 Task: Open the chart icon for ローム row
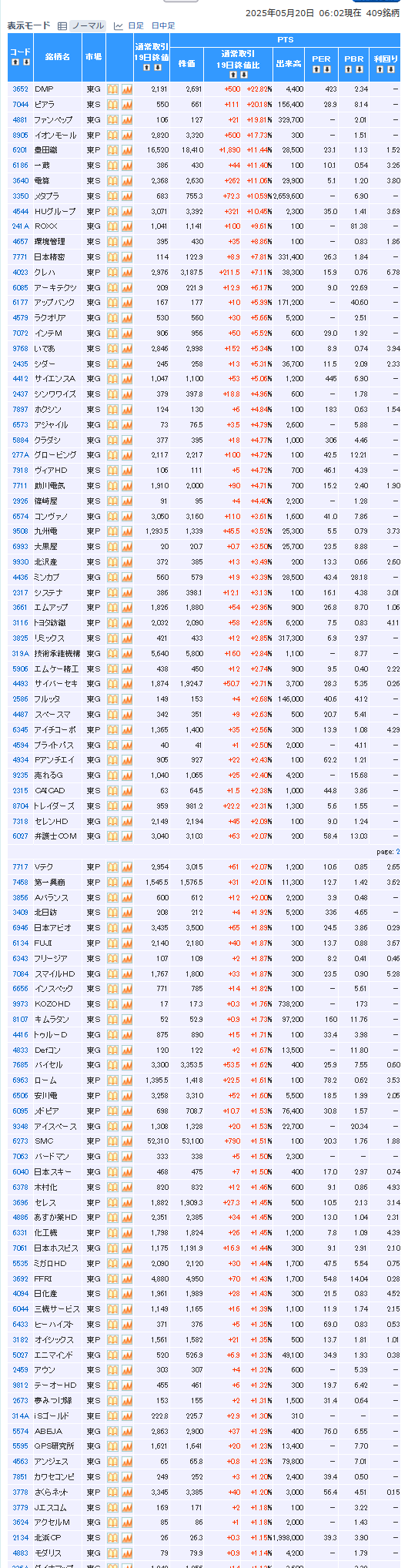pos(127,1080)
